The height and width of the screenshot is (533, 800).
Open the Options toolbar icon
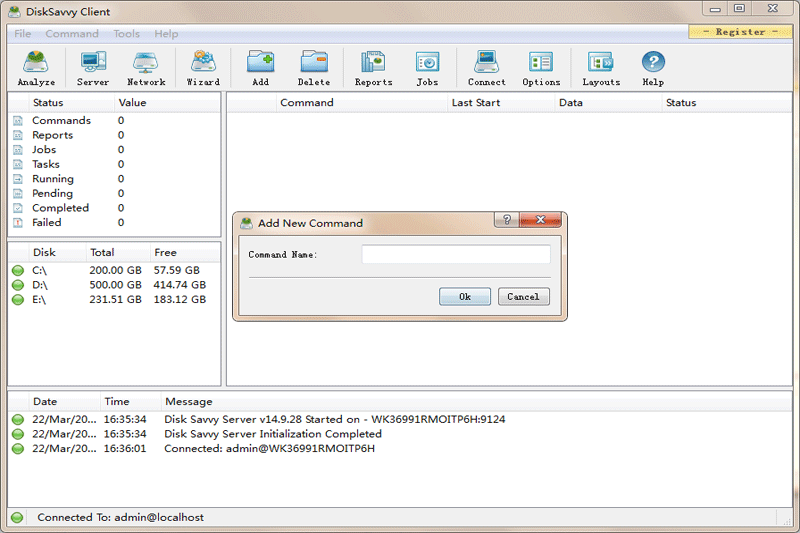point(541,68)
